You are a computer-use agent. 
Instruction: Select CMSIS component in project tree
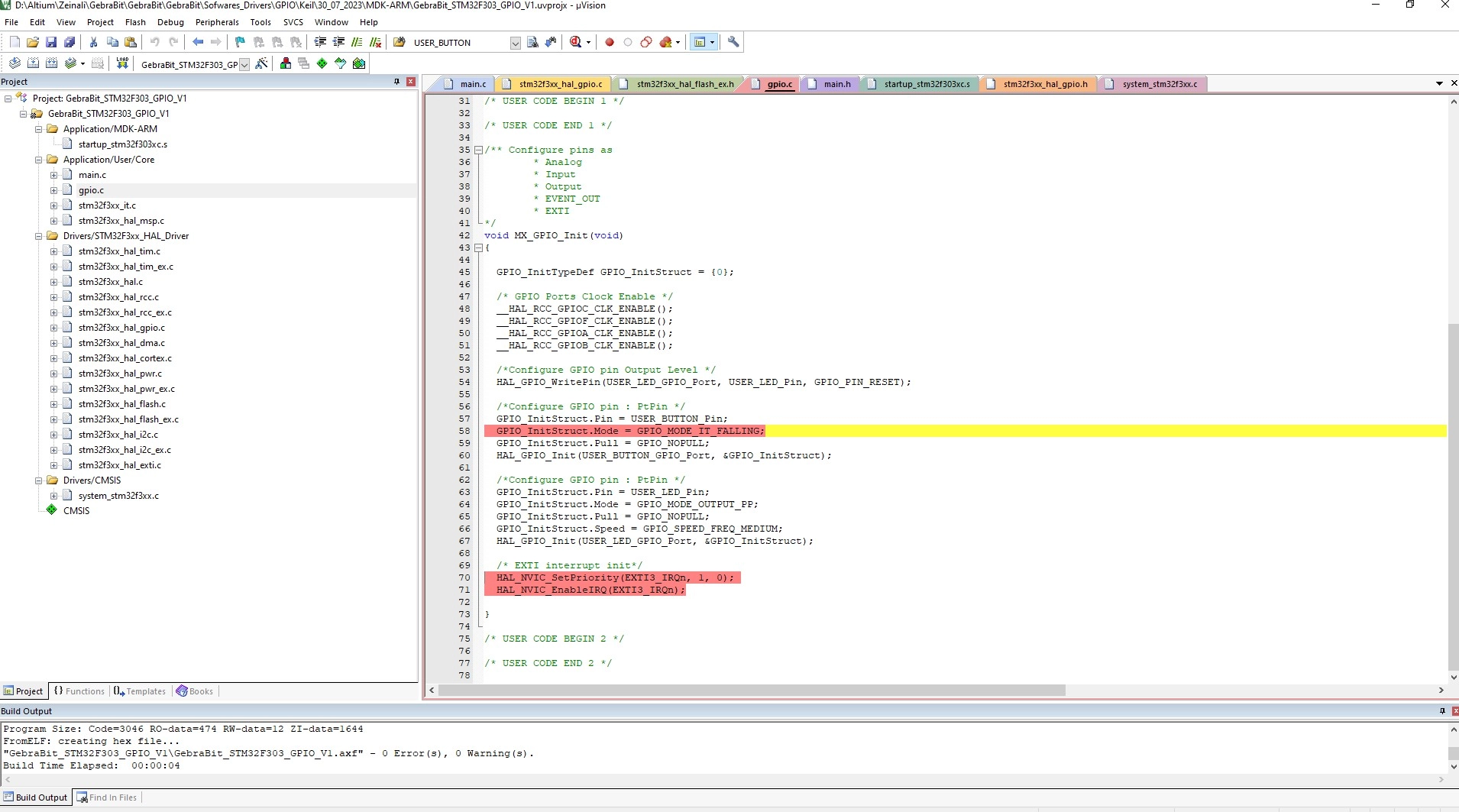pos(76,511)
